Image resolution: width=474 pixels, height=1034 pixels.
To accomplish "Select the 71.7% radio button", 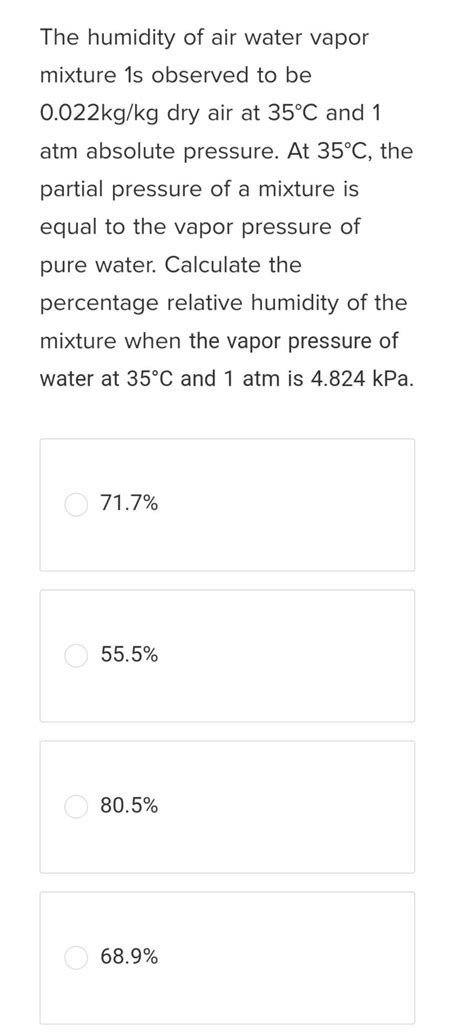I will pyautogui.click(x=76, y=505).
